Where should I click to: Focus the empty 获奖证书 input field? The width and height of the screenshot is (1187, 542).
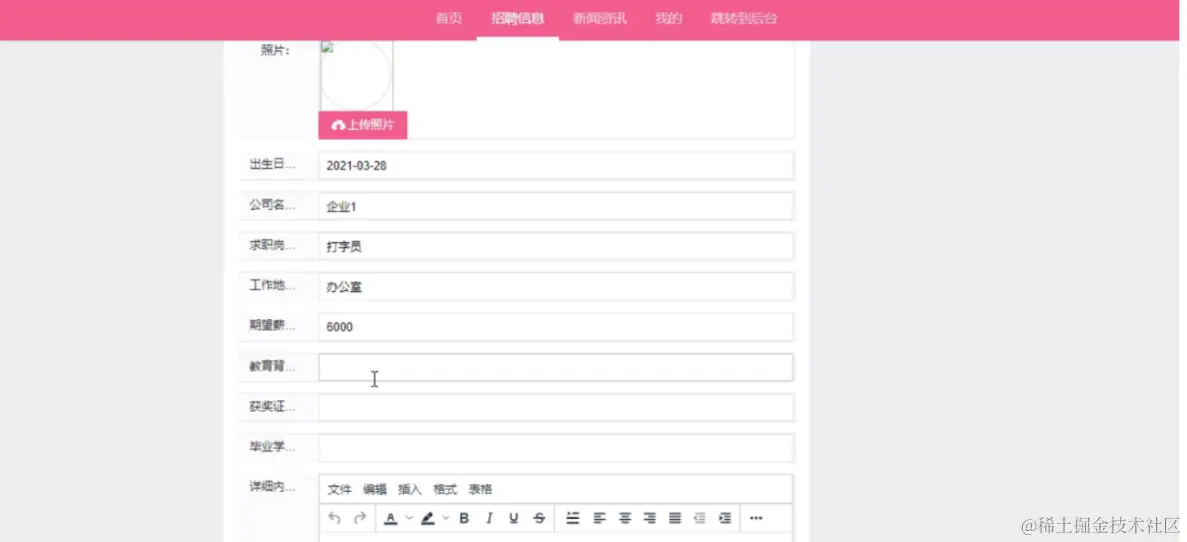click(x=556, y=407)
